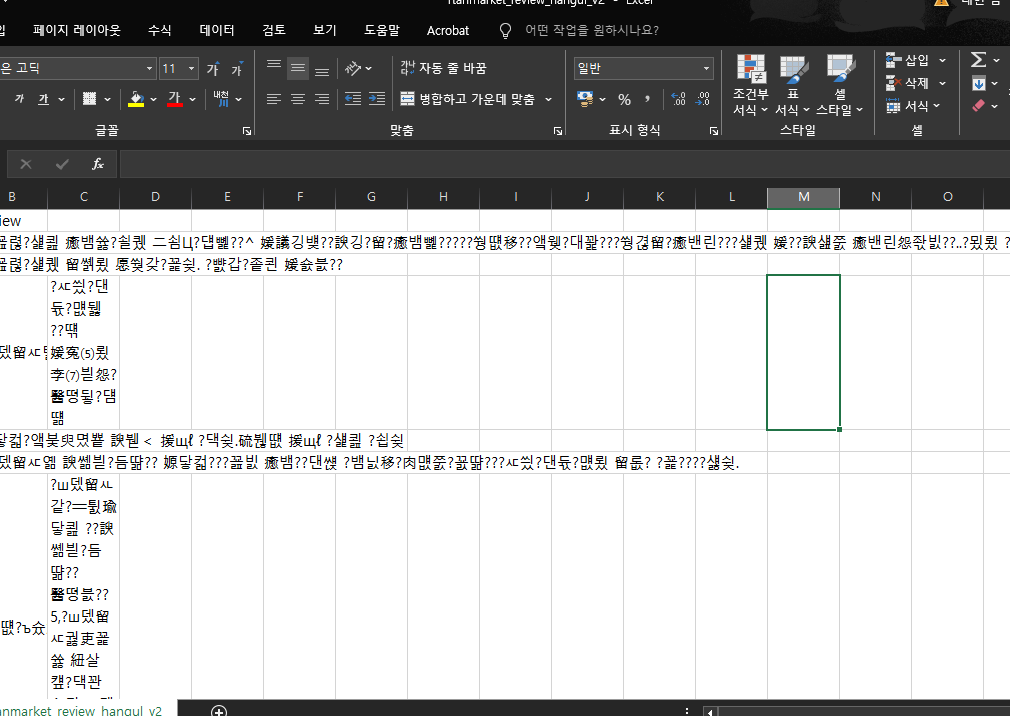The width and height of the screenshot is (1010, 716).
Task: Open the borders dropdown arrow
Action: (x=108, y=99)
